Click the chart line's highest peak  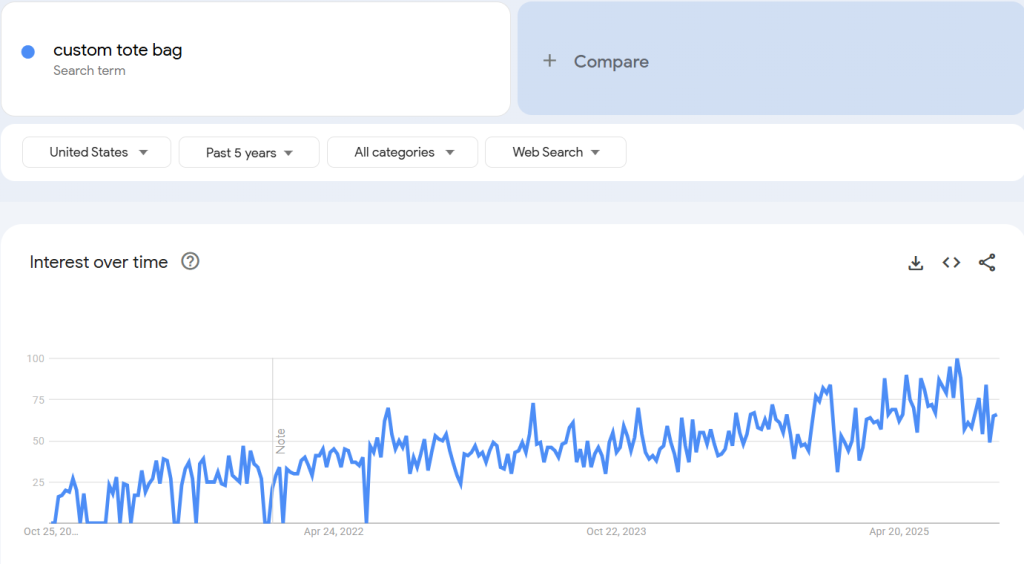pos(957,359)
